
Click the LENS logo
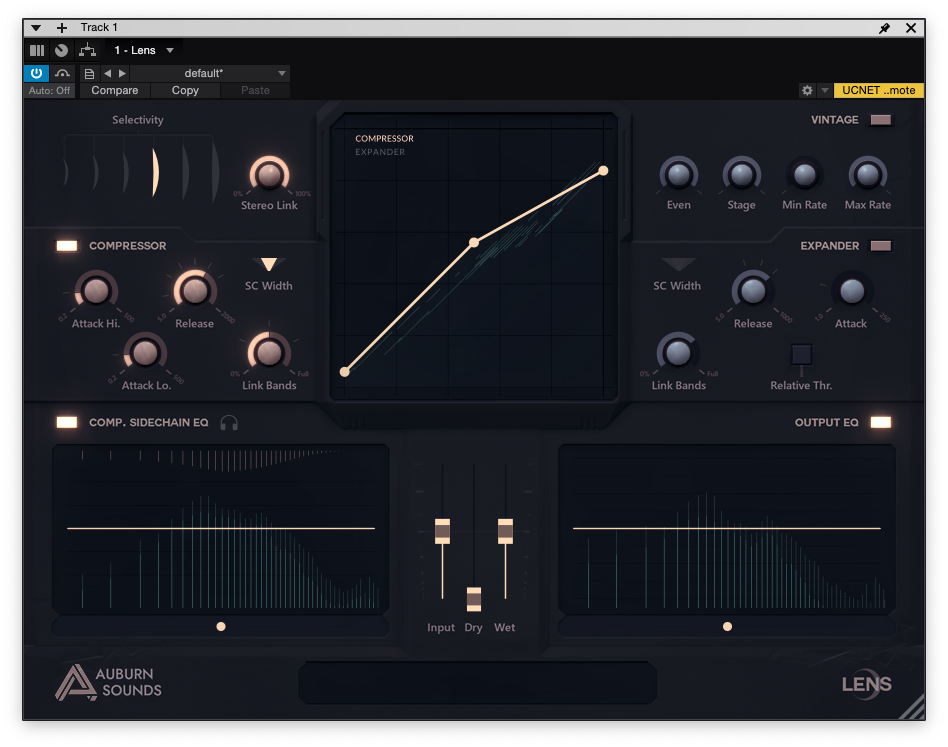click(x=867, y=684)
